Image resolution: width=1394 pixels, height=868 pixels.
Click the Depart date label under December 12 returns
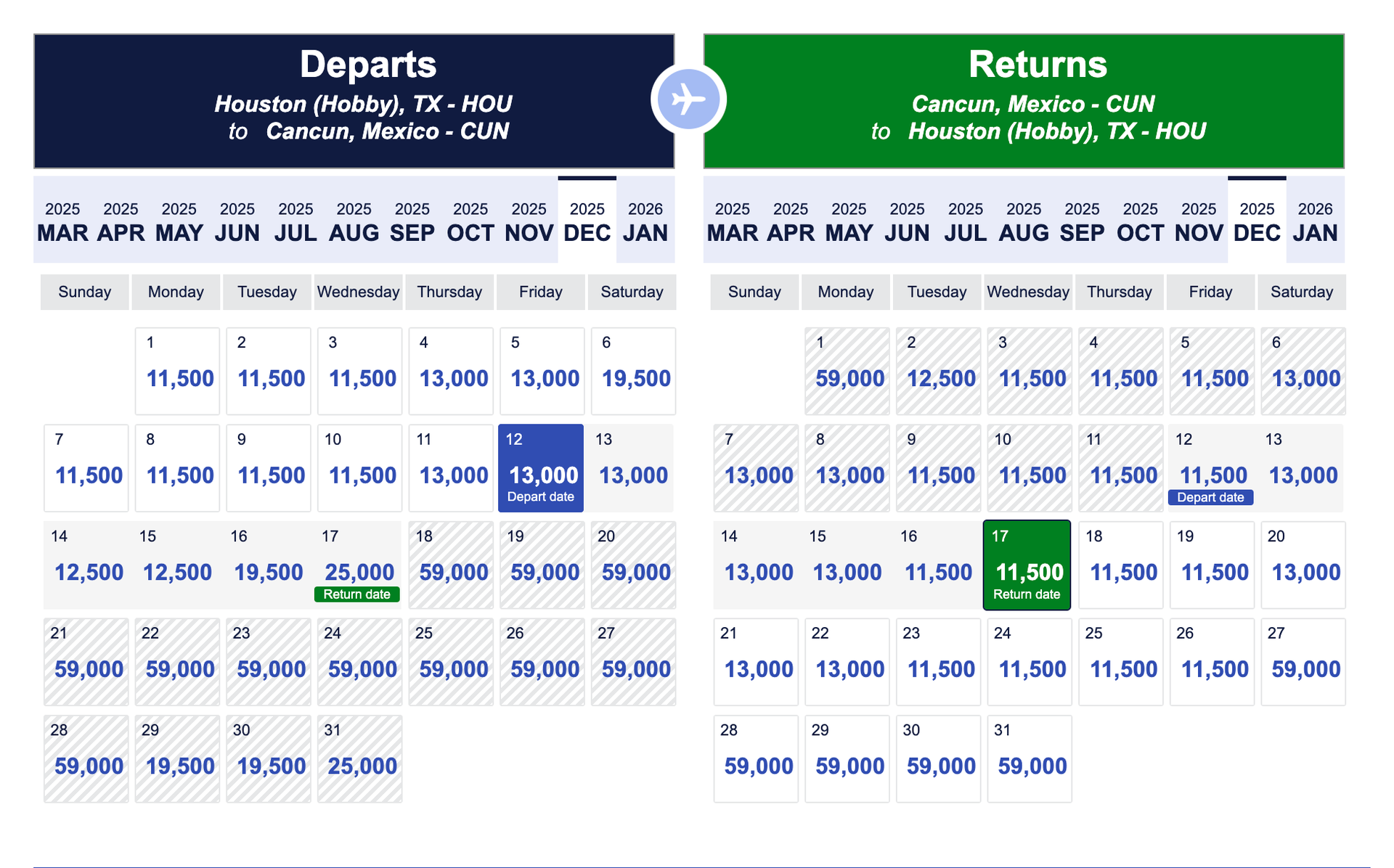(1210, 497)
